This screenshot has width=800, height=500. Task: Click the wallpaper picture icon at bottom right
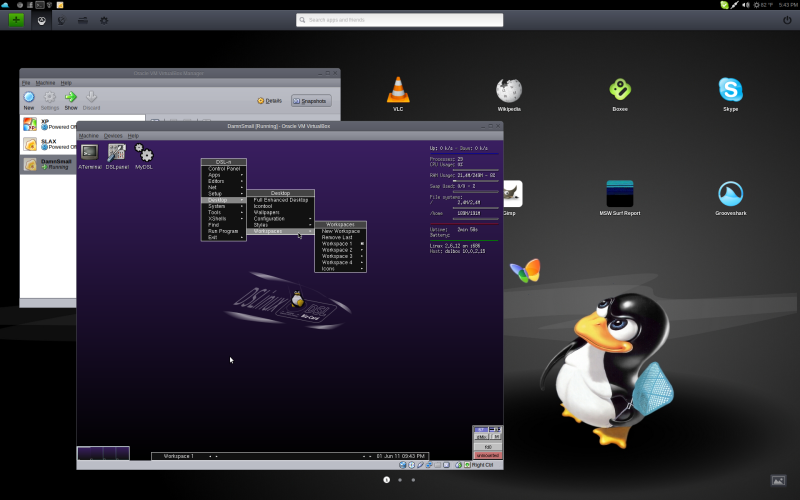click(x=778, y=481)
